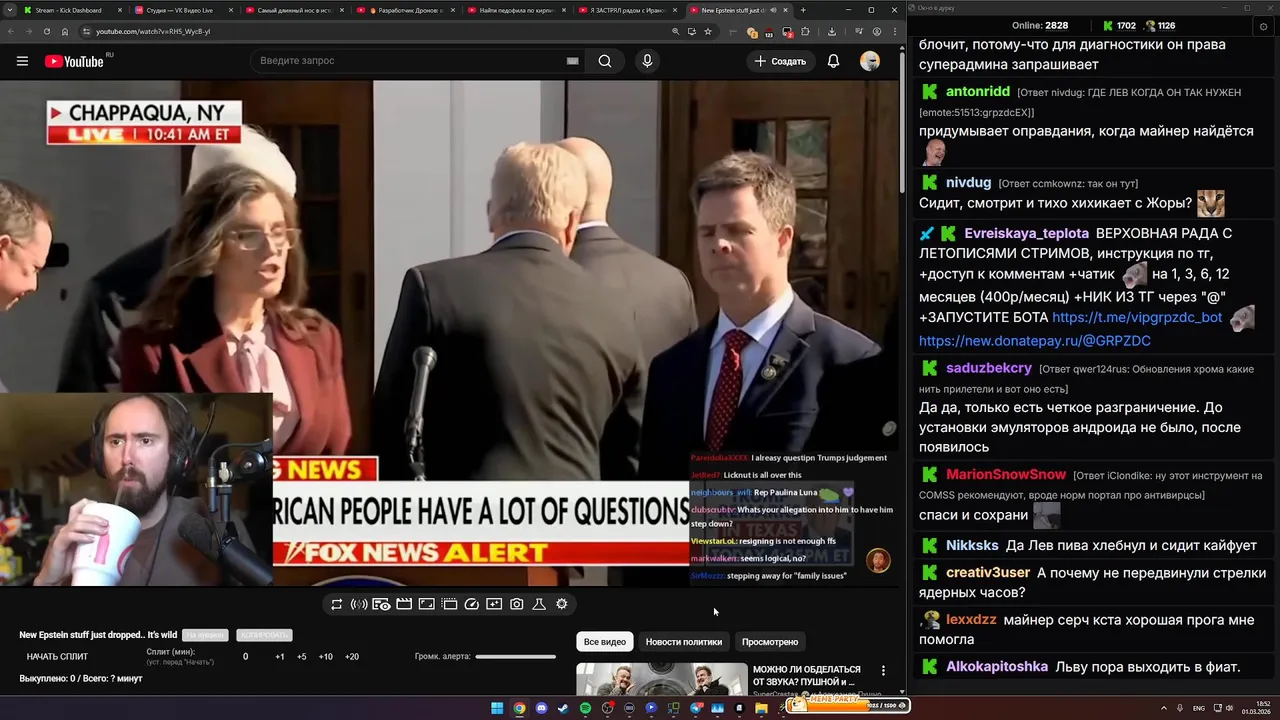Viewport: 1280px width, 720px height.
Task: Add +5 minutes to split
Action: point(302,657)
